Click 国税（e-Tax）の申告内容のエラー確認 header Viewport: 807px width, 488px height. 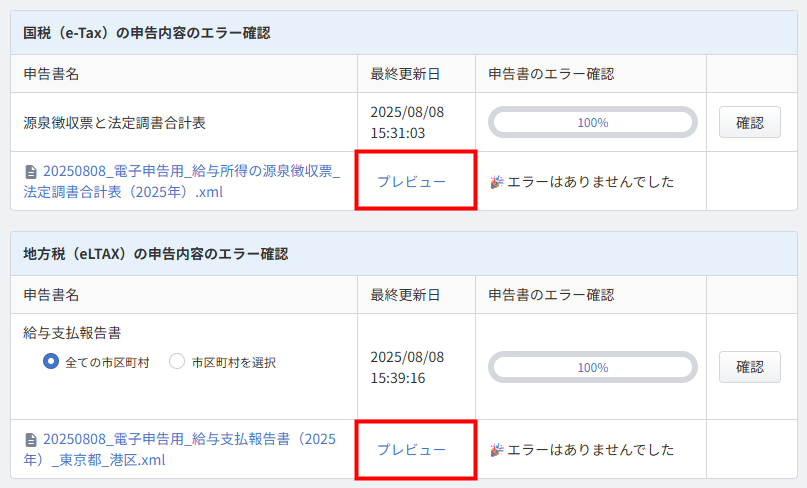147,33
